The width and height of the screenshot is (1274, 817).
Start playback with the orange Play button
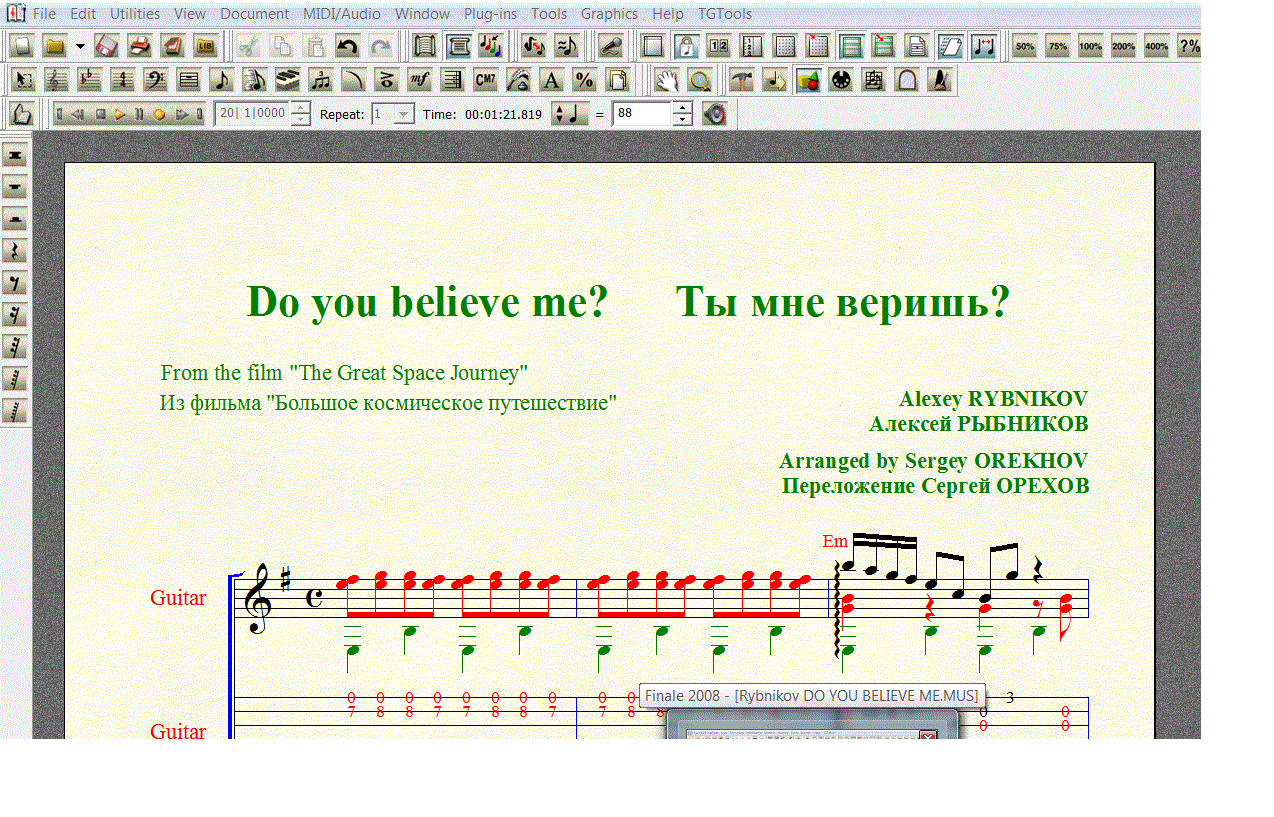120,114
